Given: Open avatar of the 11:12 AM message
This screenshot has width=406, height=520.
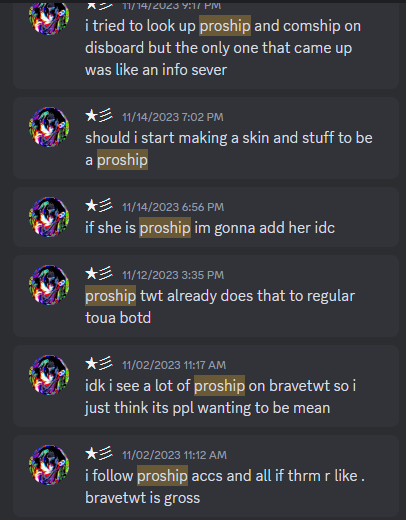Looking at the screenshot, I should [49, 465].
